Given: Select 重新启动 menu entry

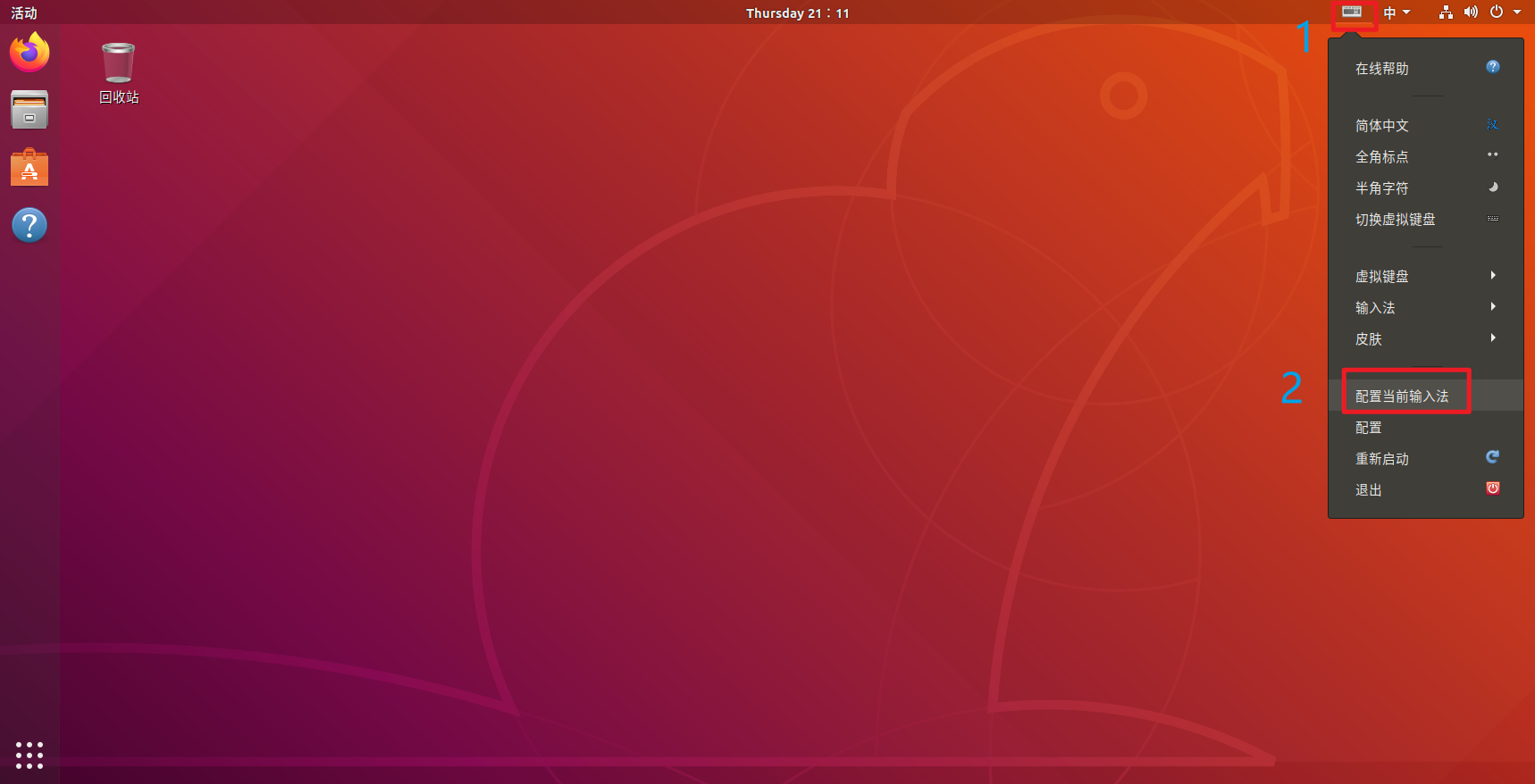Looking at the screenshot, I should tap(1426, 459).
